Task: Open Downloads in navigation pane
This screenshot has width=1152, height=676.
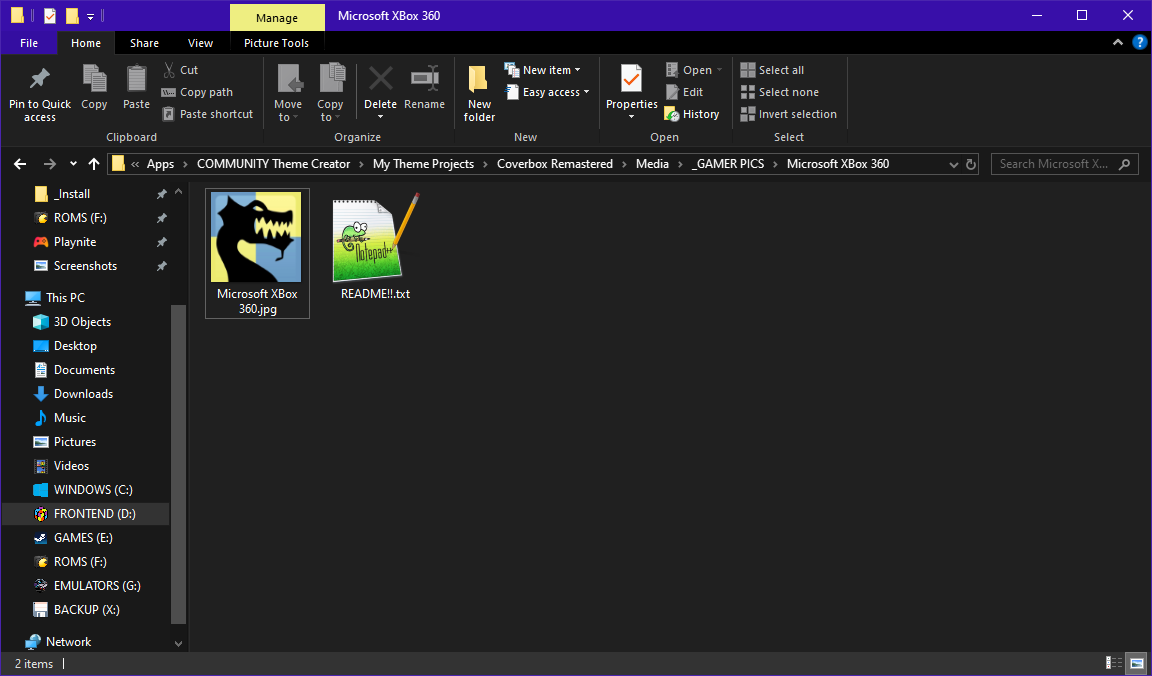Action: click(83, 394)
